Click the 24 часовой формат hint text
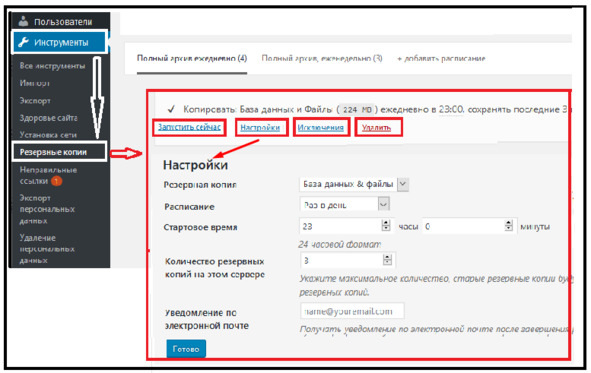Viewport: 591px width, 373px height. click(340, 245)
